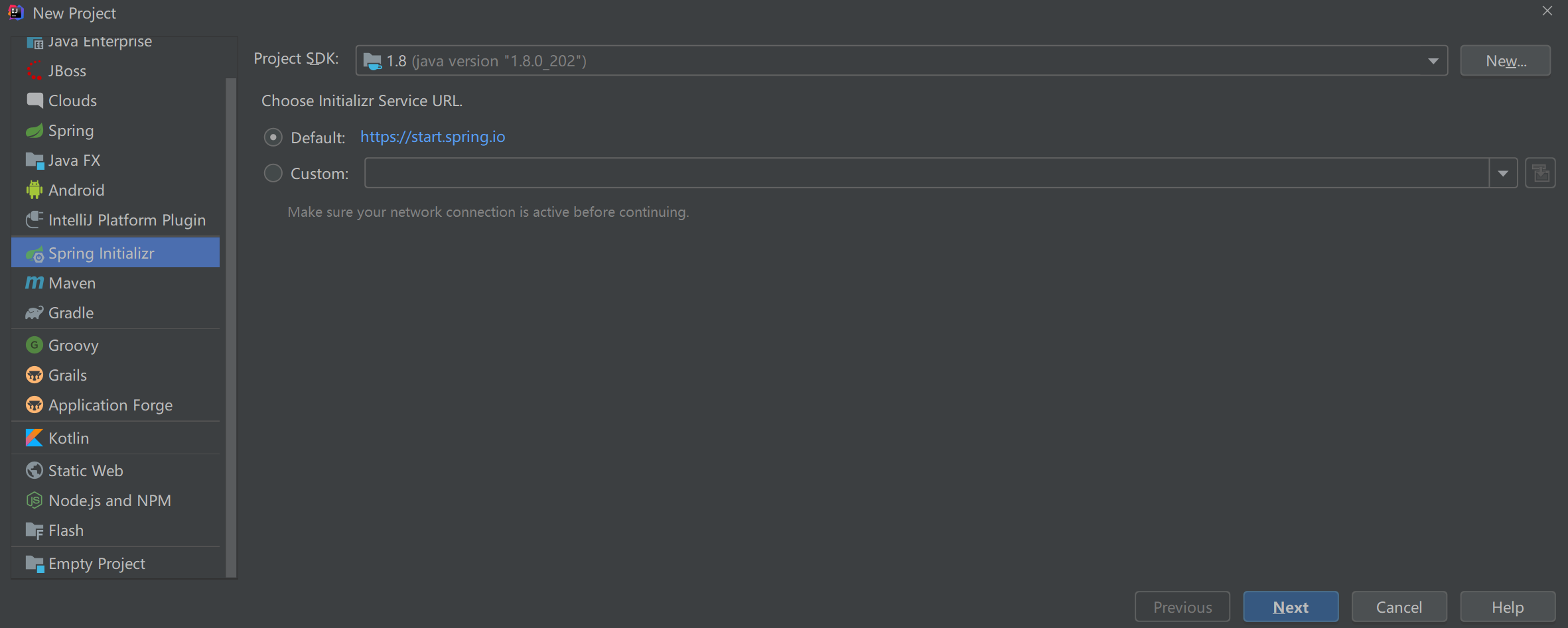Click the Groovy 'G' icon

coord(34,345)
